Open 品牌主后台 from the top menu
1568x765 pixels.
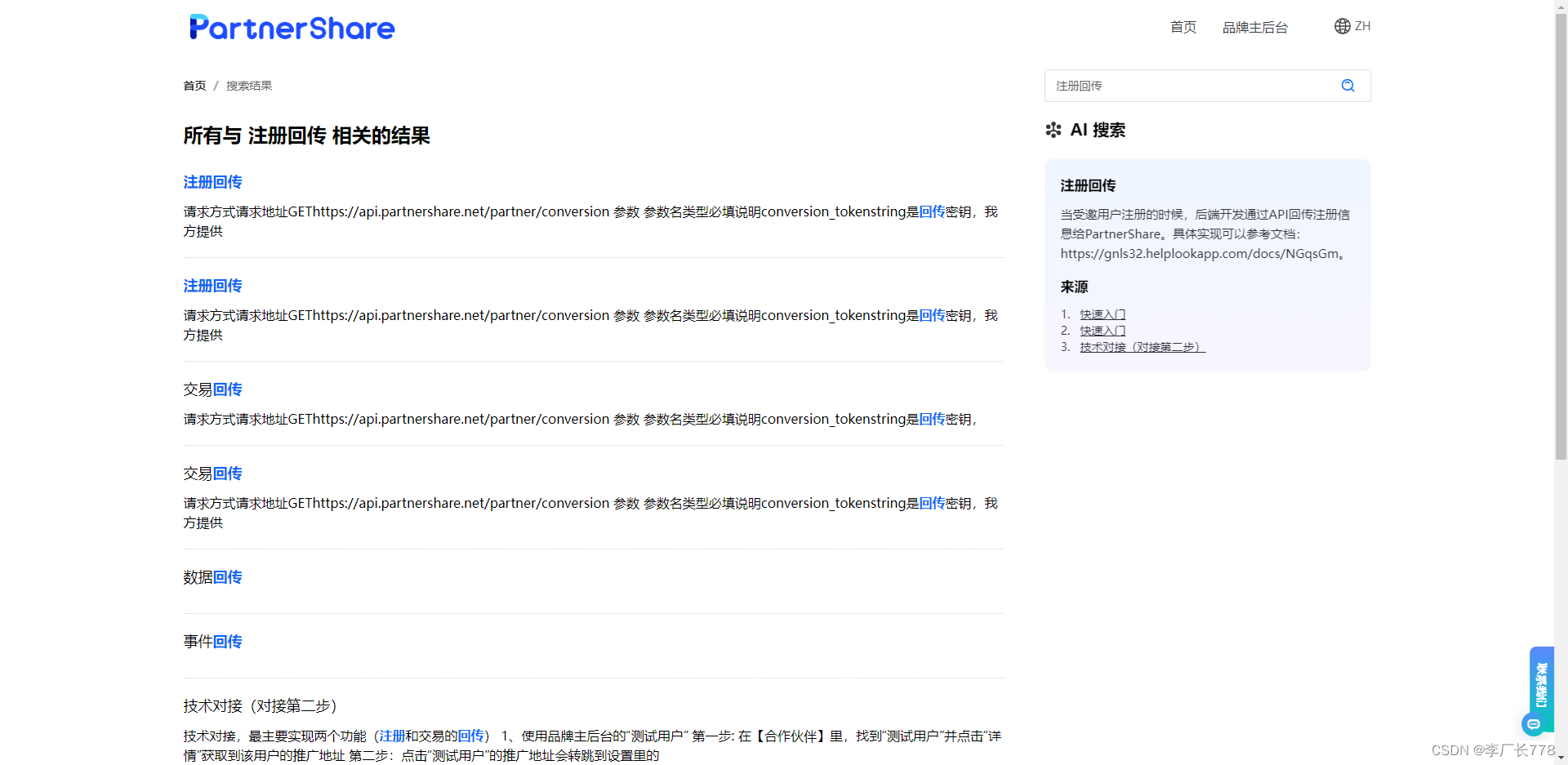[x=1255, y=27]
